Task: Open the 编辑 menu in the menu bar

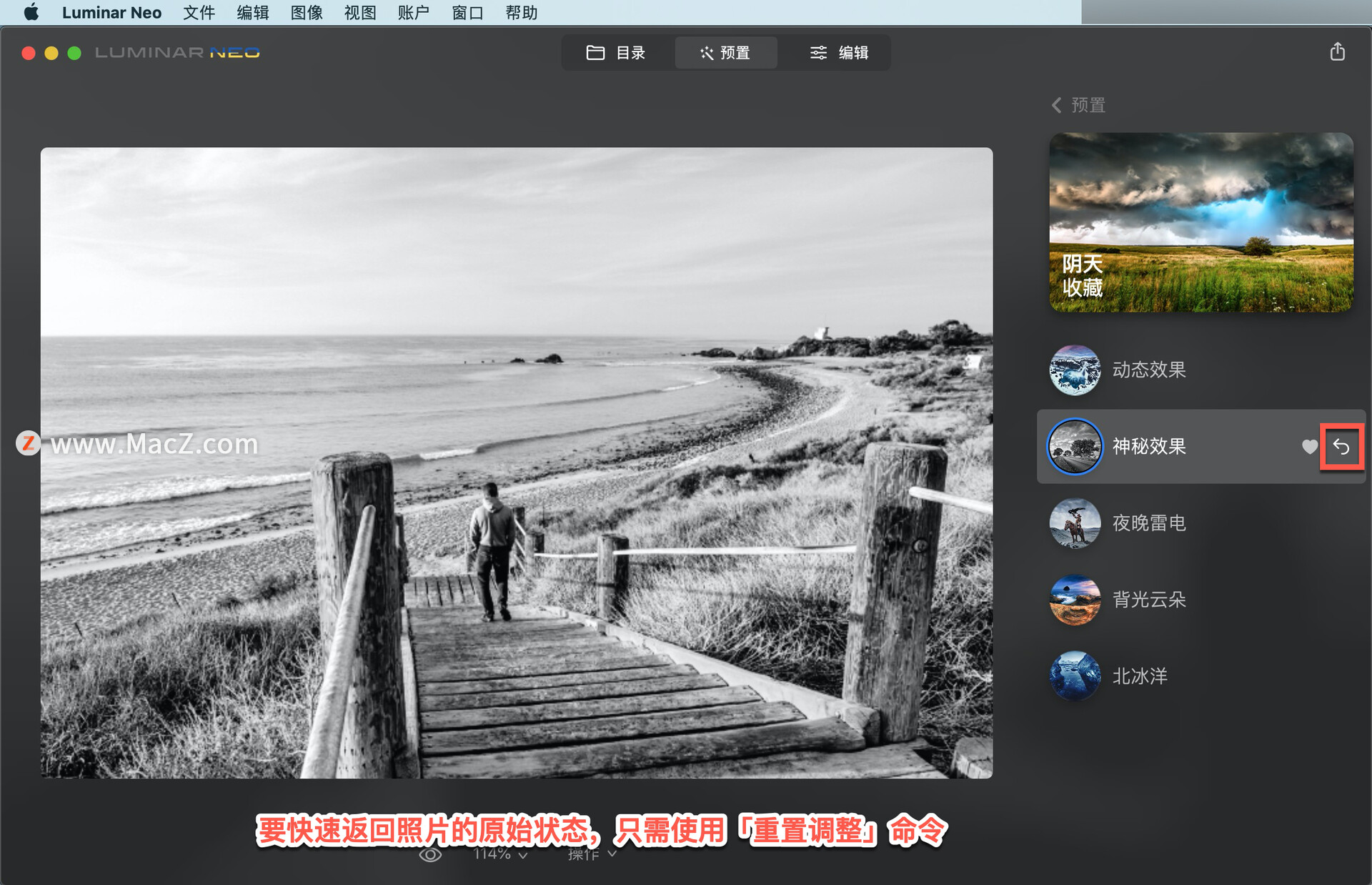Action: pos(253,12)
